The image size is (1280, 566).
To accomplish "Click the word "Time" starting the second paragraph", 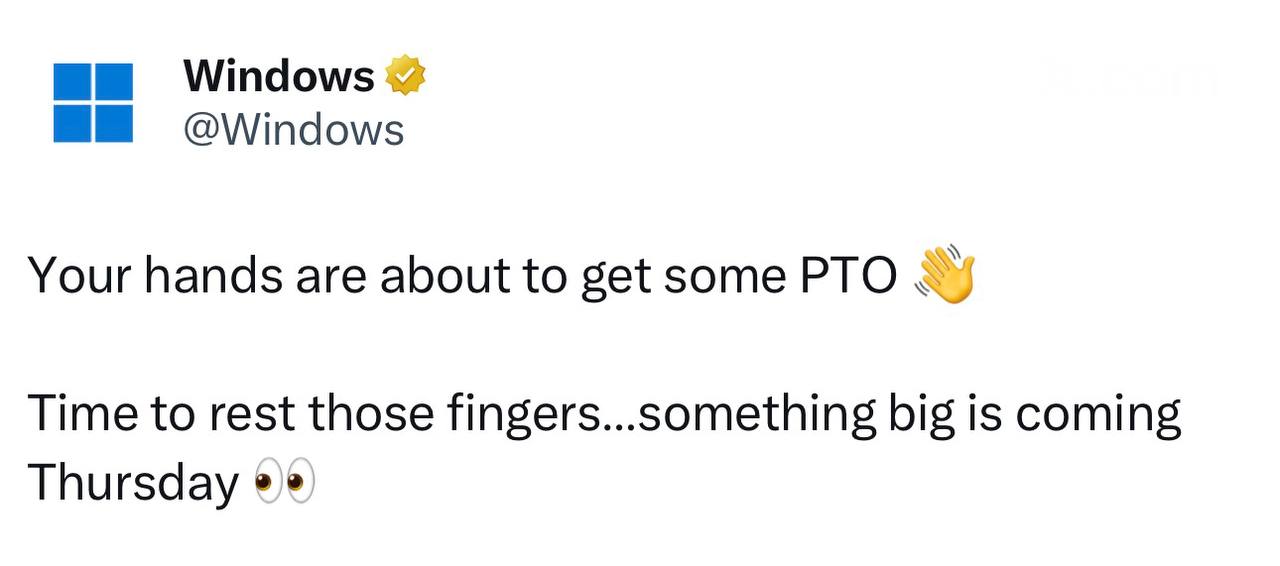I will [x=80, y=415].
